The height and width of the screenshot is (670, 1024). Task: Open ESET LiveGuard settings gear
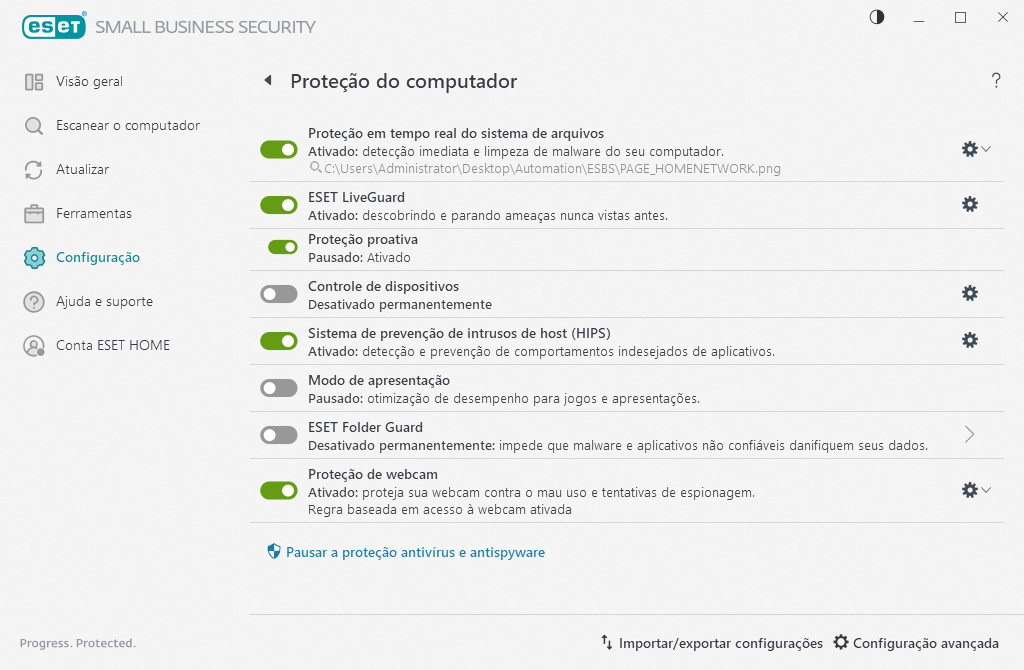(969, 204)
